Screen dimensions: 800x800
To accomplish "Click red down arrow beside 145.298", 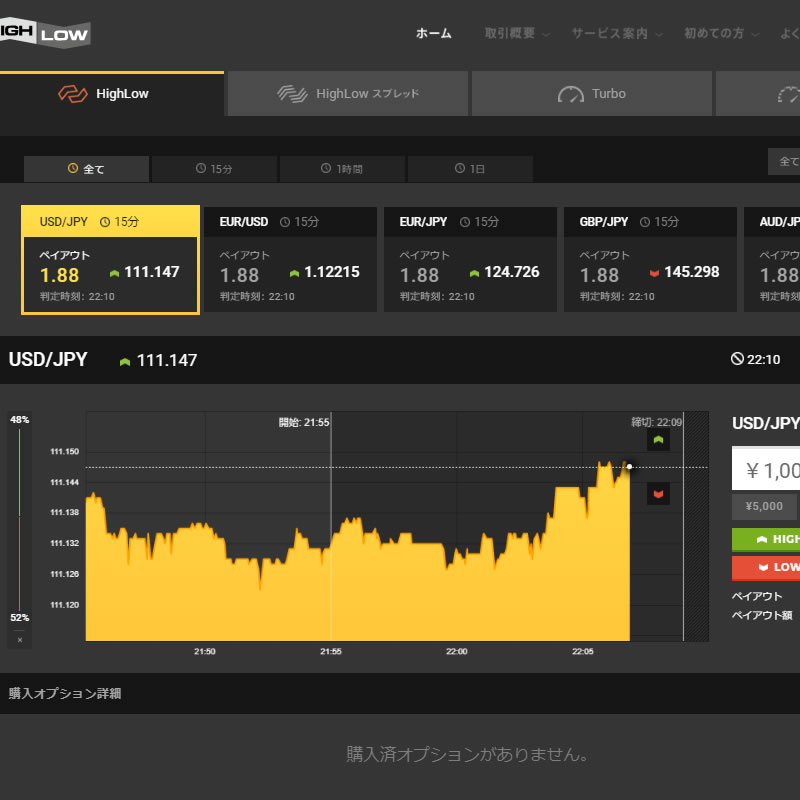I will (654, 273).
